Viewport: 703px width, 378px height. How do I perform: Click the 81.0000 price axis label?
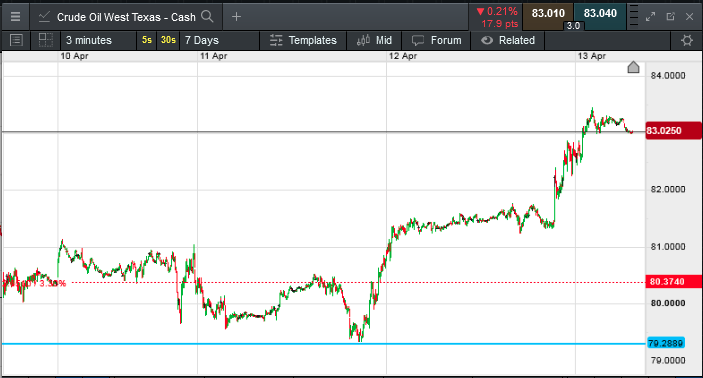coord(668,247)
